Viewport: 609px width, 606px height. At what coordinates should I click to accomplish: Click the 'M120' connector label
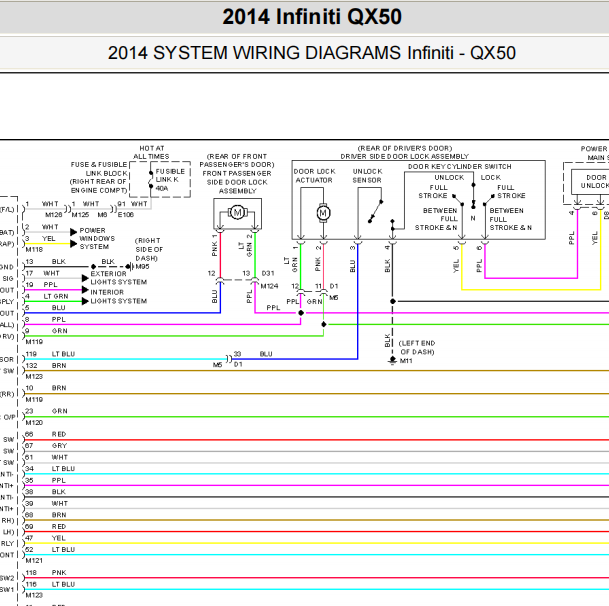click(34, 423)
